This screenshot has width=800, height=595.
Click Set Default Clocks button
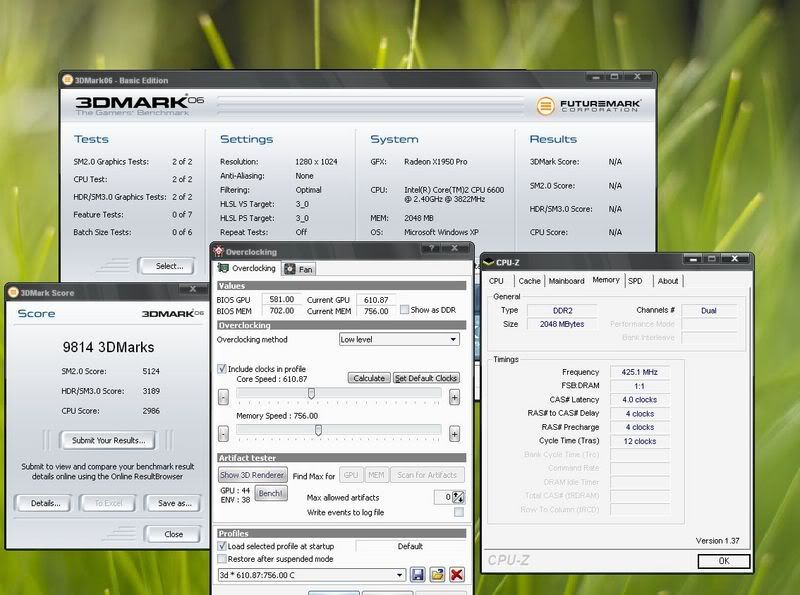tap(426, 378)
